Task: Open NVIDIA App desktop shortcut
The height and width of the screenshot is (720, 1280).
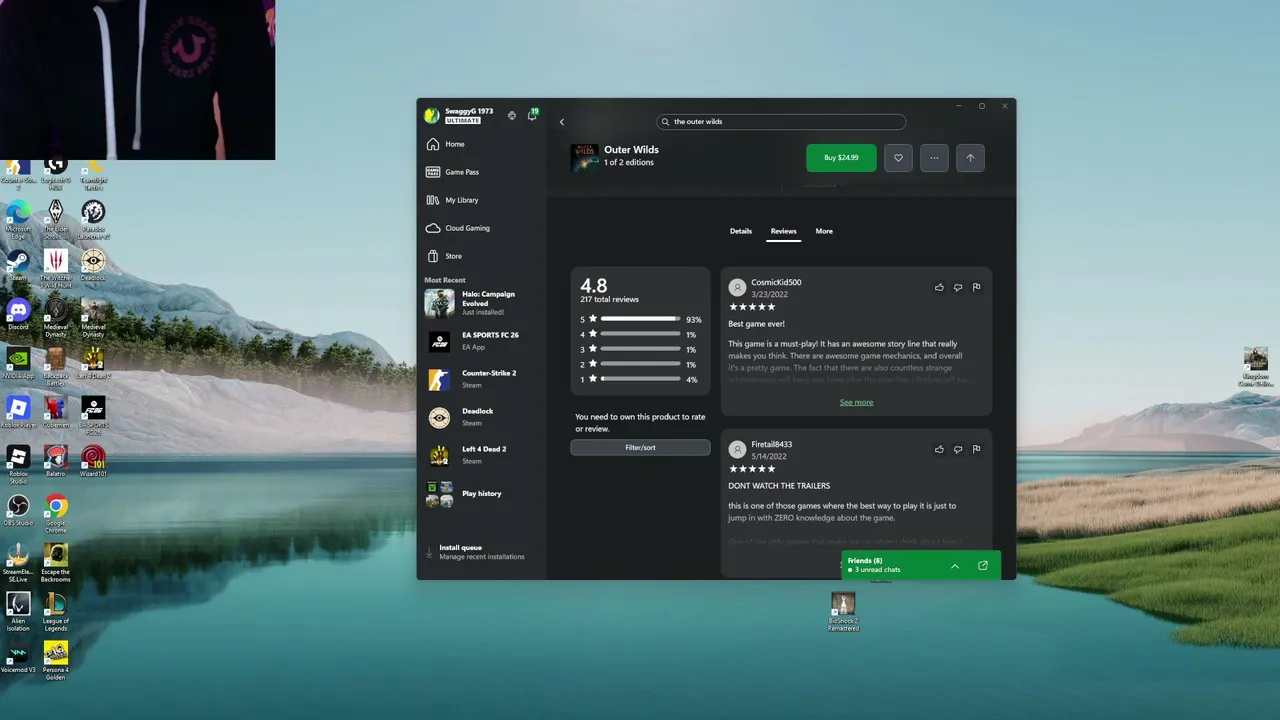Action: [x=18, y=362]
